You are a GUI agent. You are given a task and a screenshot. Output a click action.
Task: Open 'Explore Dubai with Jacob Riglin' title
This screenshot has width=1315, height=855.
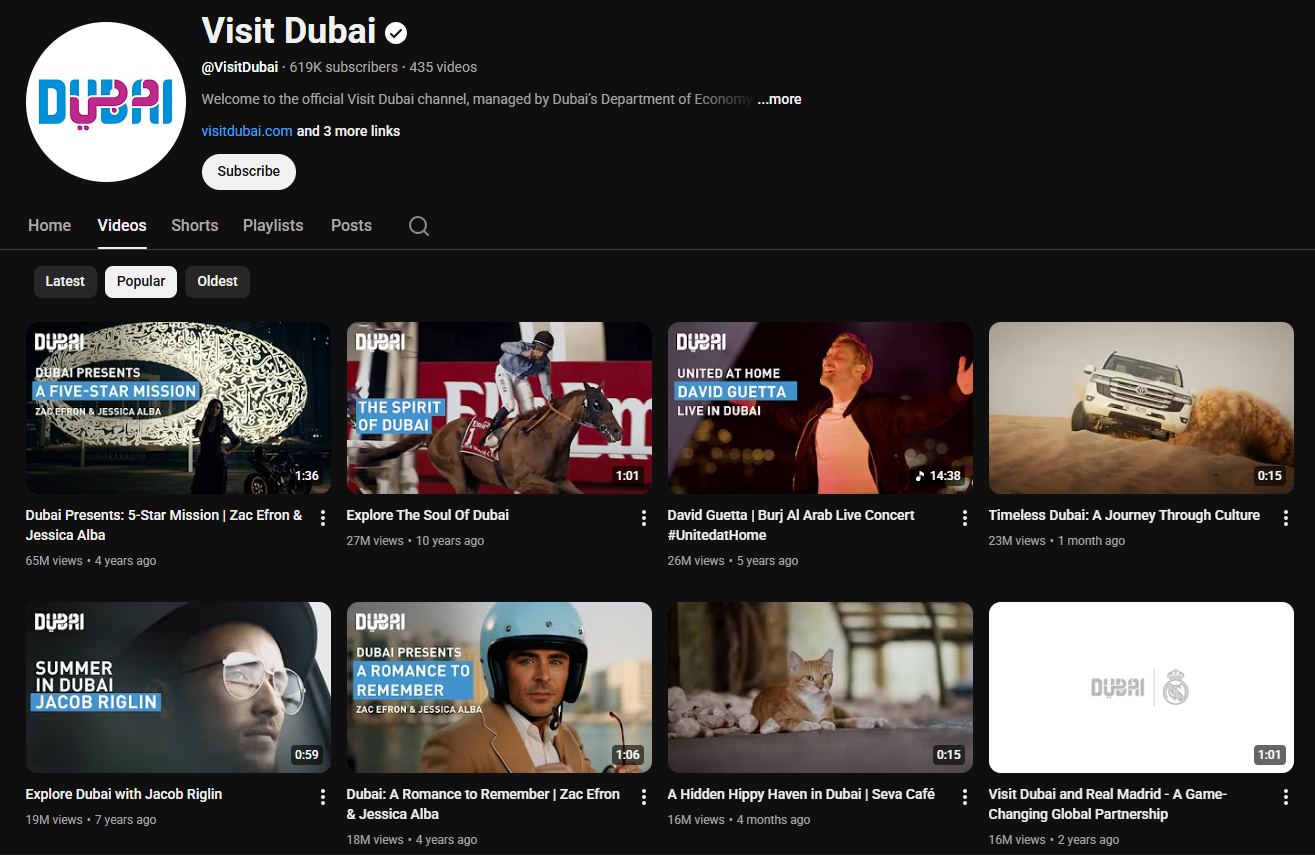(124, 794)
